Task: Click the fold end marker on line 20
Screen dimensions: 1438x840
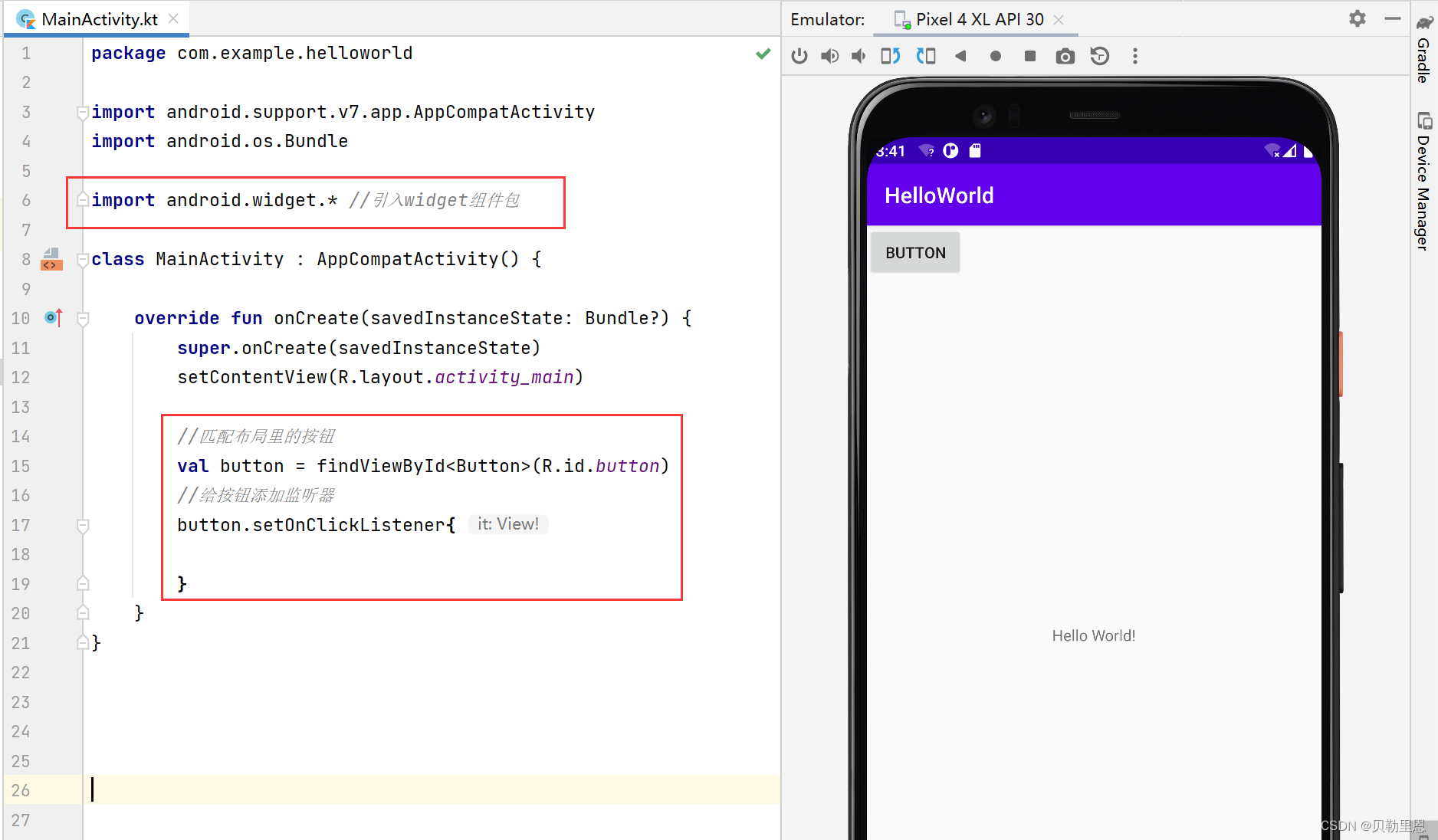Action: click(83, 612)
